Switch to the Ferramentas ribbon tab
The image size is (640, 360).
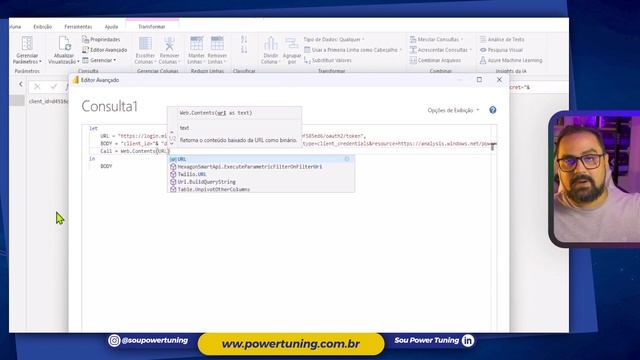coord(78,27)
